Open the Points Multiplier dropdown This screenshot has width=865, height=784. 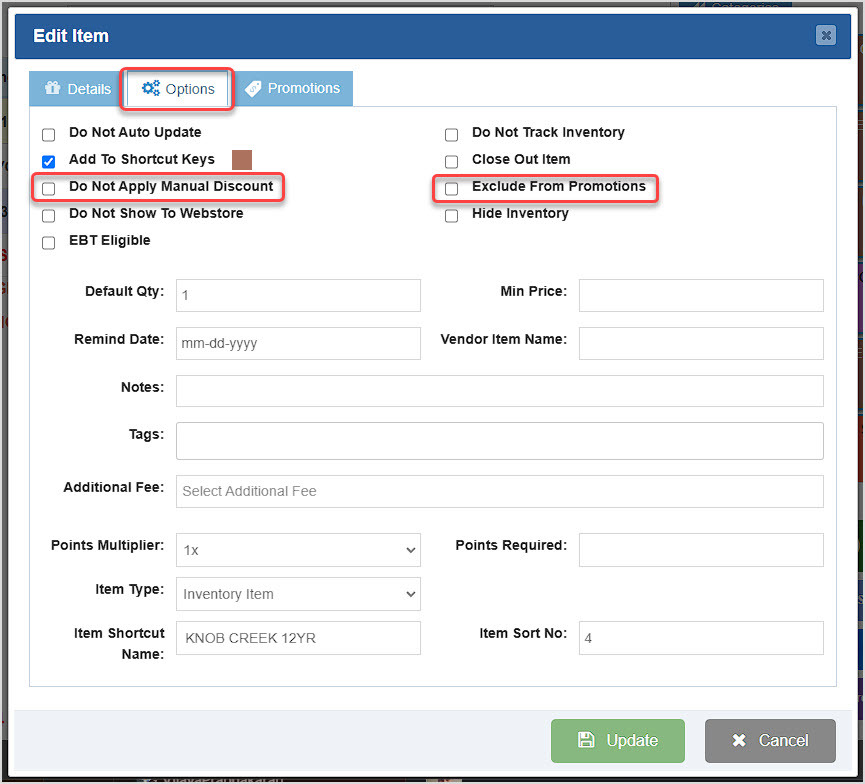pyautogui.click(x=298, y=550)
